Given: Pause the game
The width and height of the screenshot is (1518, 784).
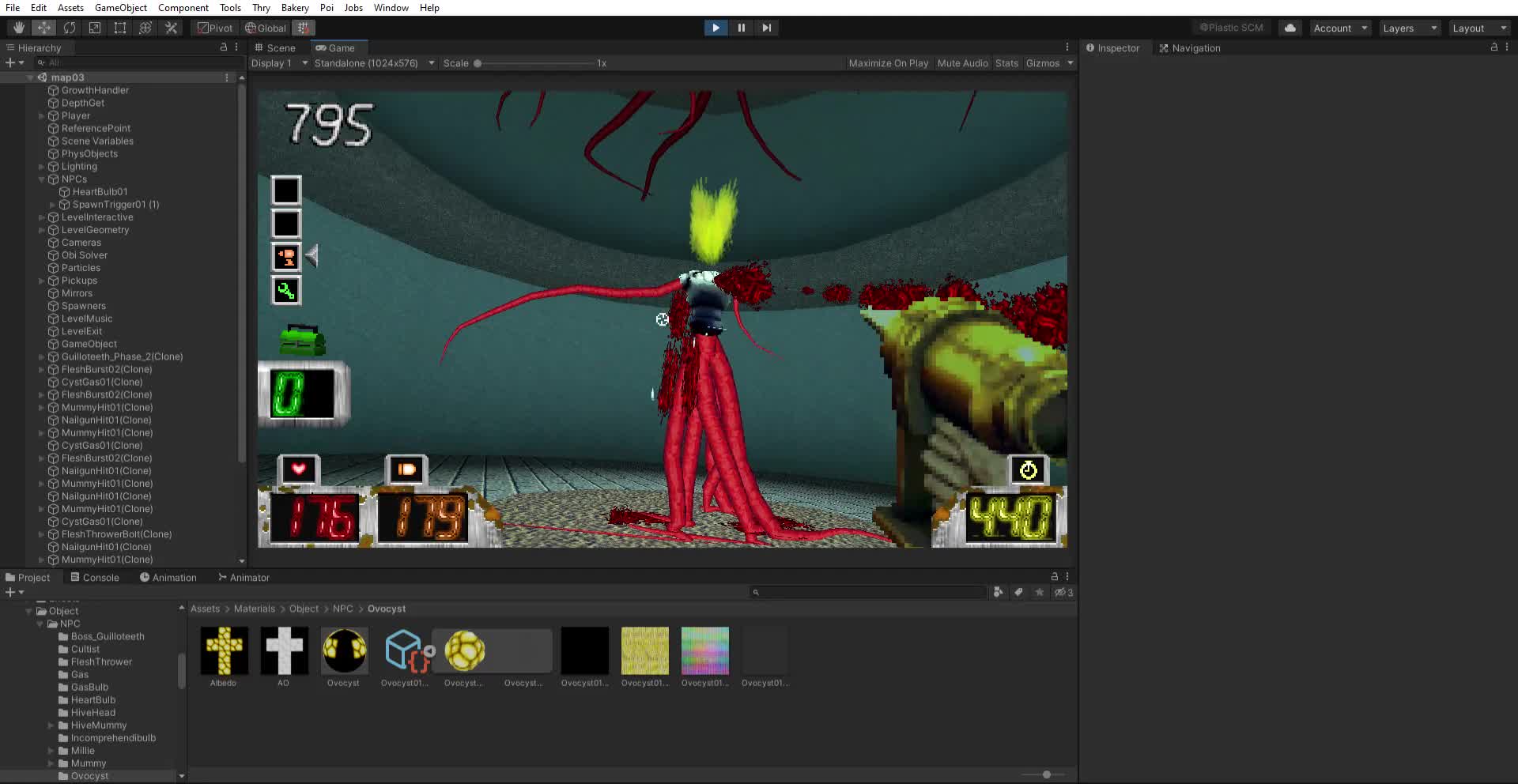Looking at the screenshot, I should pos(741,28).
